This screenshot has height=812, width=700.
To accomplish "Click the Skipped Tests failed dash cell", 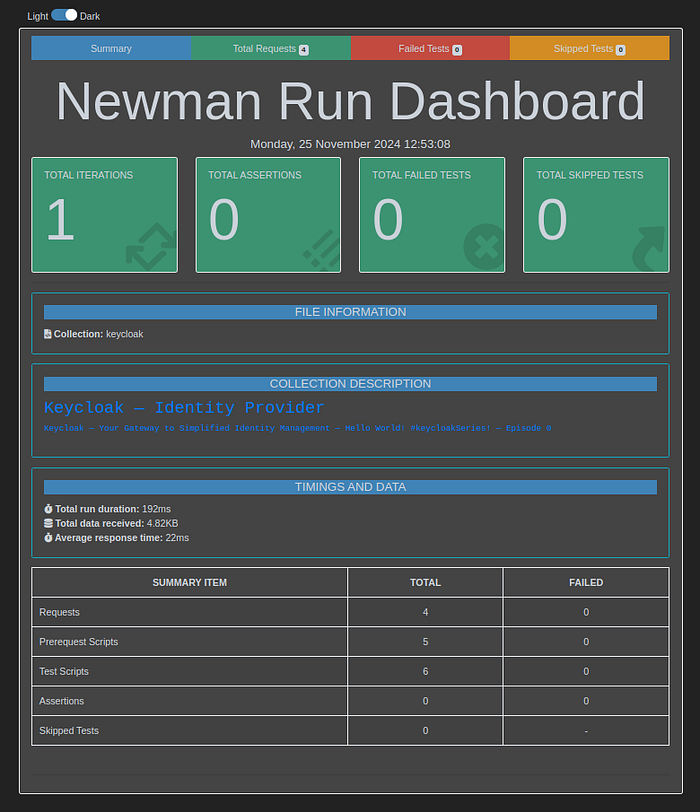I will point(586,731).
